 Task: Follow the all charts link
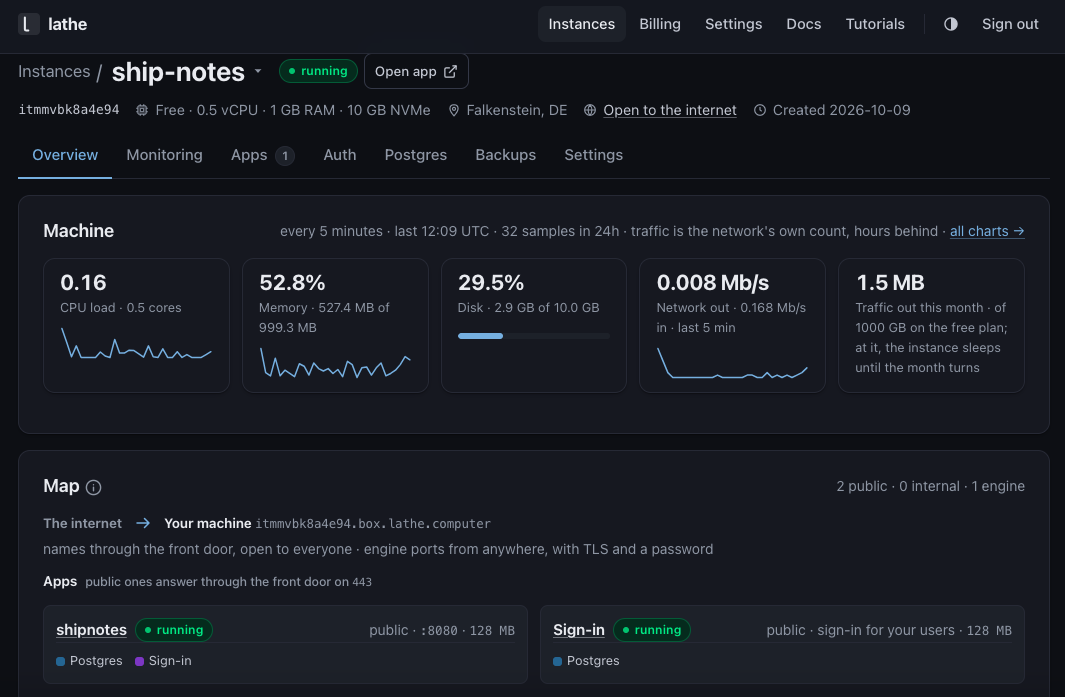point(987,232)
